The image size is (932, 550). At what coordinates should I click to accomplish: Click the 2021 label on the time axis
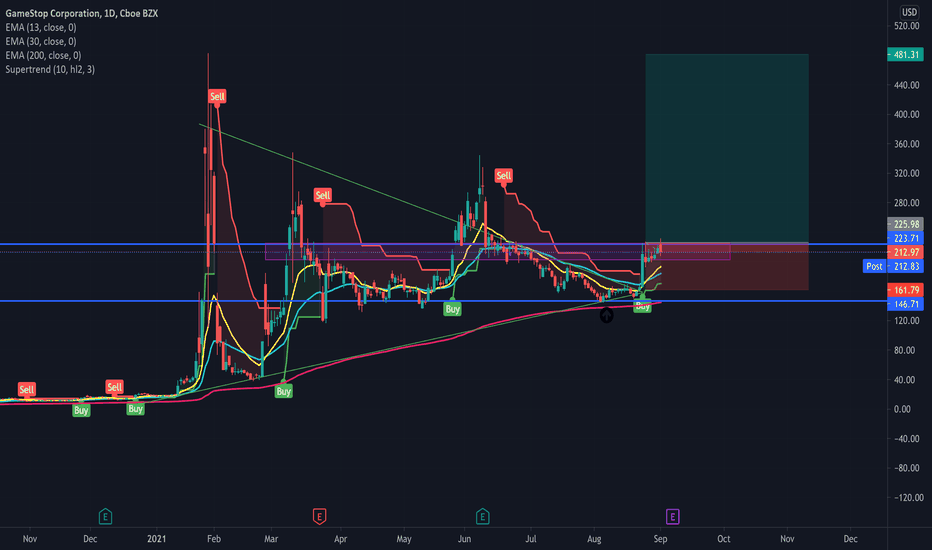point(156,539)
